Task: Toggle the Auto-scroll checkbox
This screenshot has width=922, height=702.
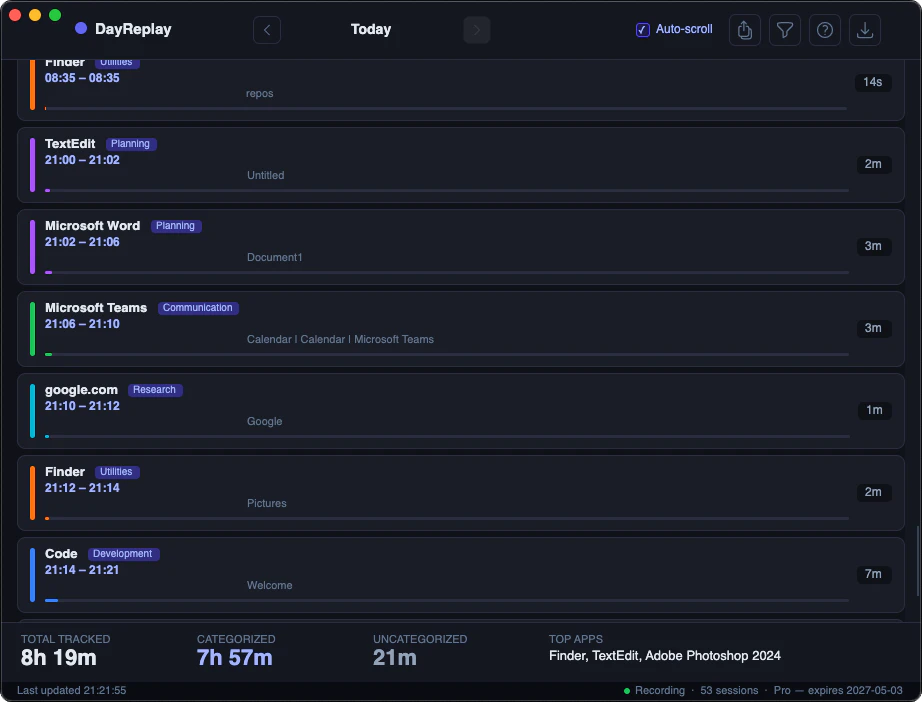Action: coord(643,29)
